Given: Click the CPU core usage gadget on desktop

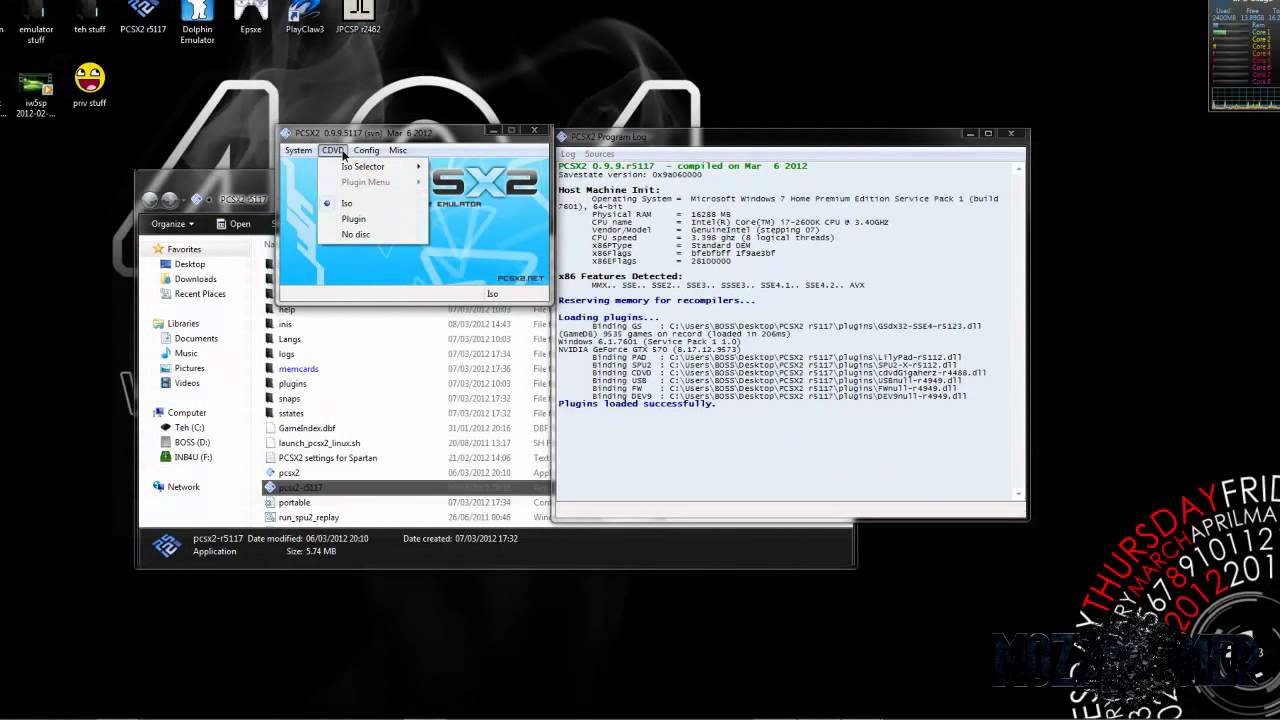Looking at the screenshot, I should coord(1244,55).
